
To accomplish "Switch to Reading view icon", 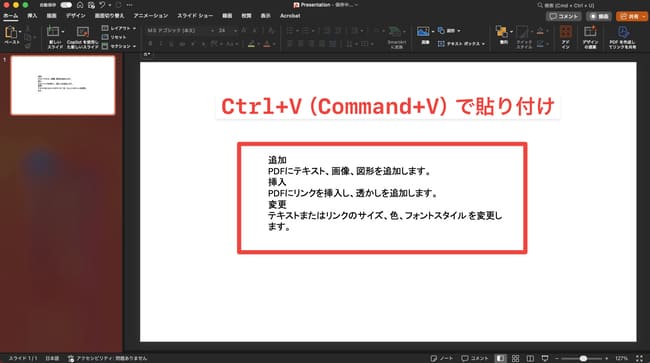I will pos(530,358).
